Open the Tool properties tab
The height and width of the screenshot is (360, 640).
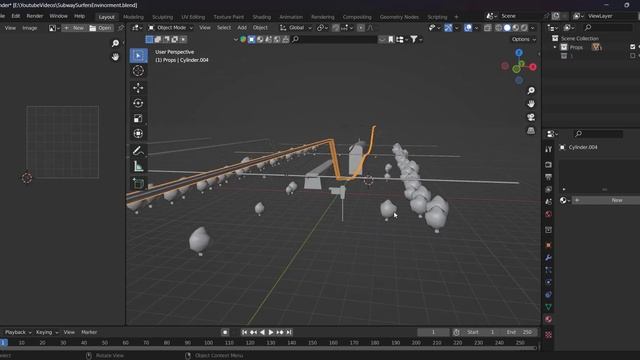coord(549,149)
